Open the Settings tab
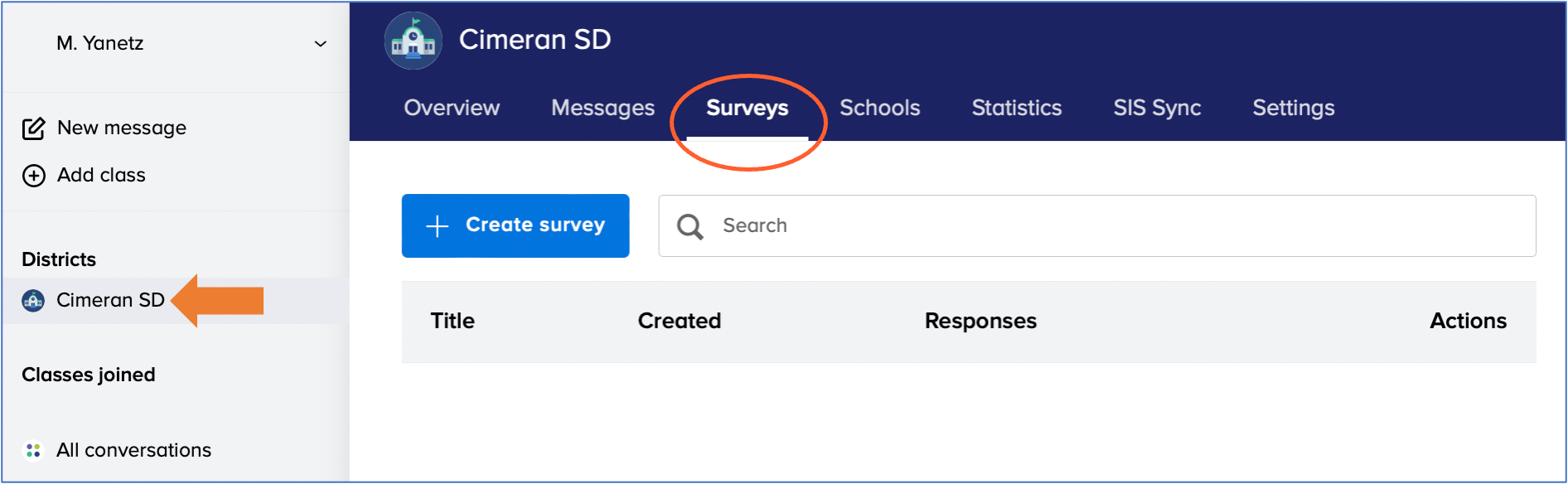The width and height of the screenshot is (1568, 484). [1293, 109]
